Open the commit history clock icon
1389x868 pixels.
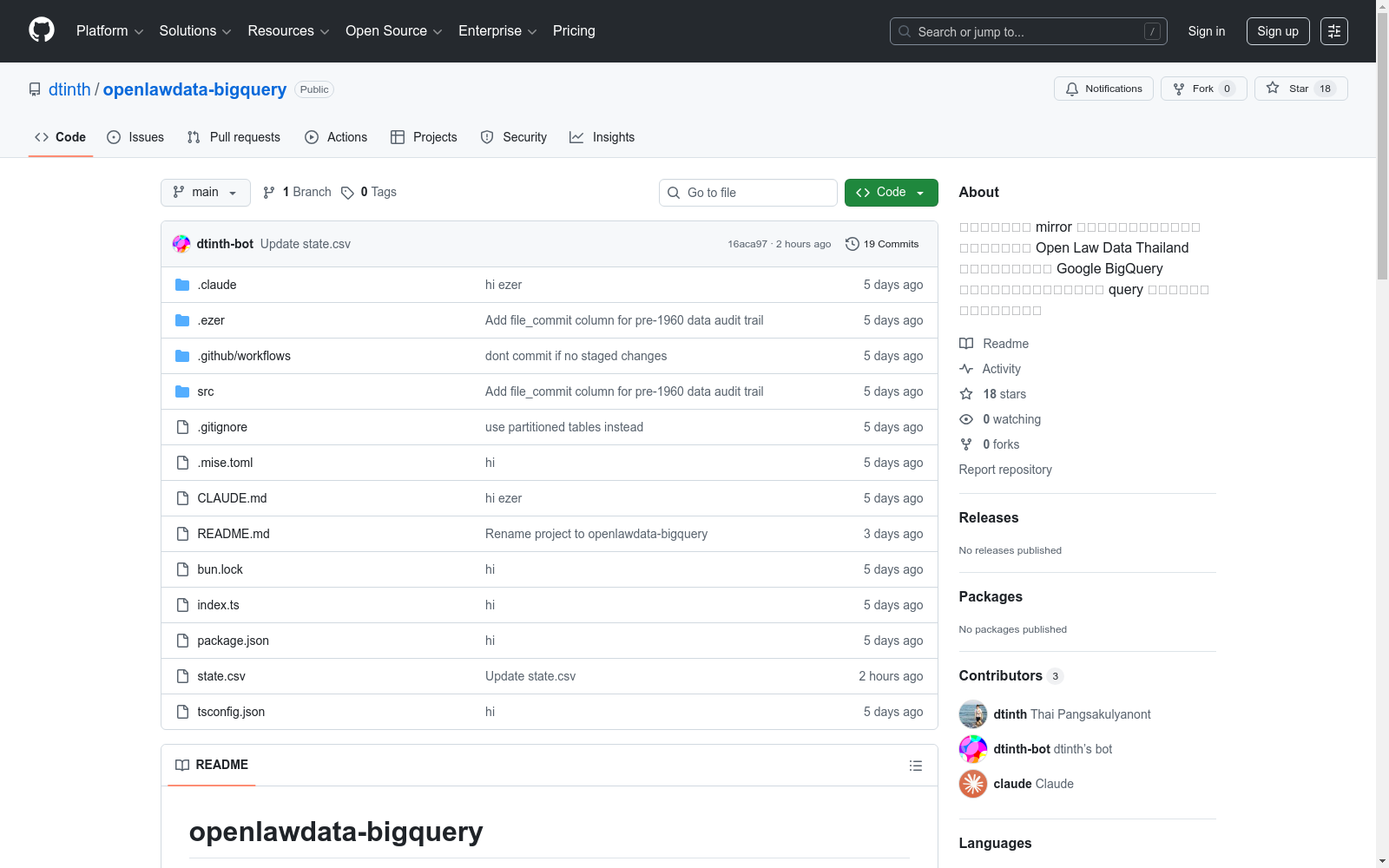852,244
